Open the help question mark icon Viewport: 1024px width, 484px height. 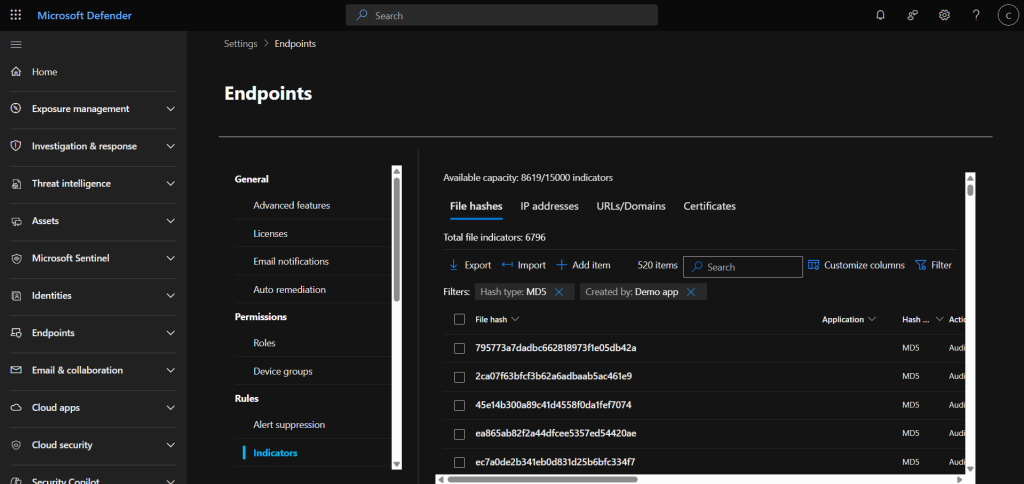point(976,15)
